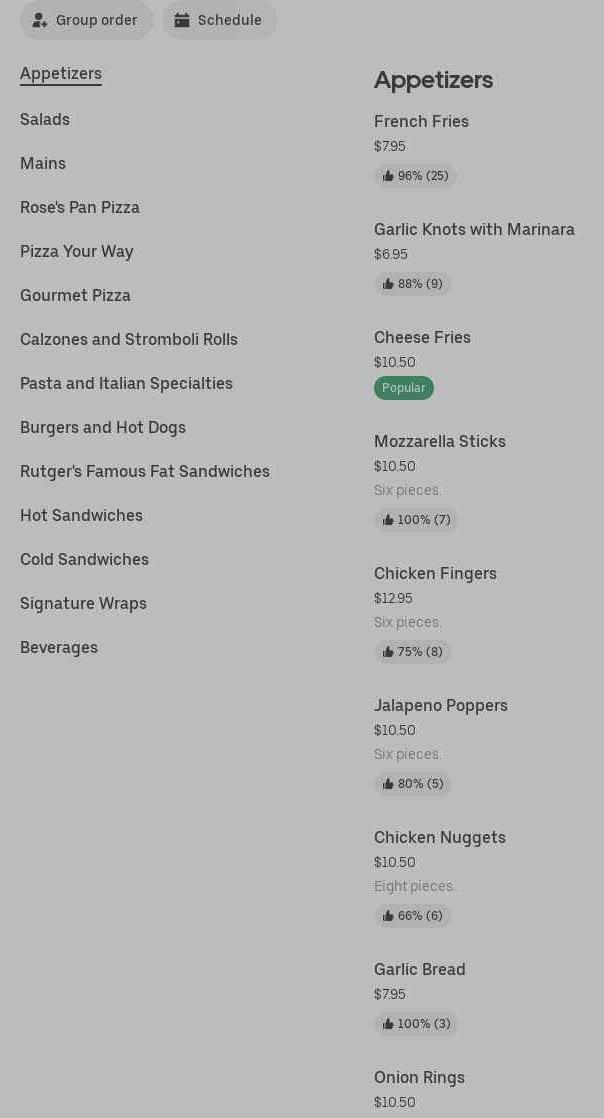
Task: Open Signature Wraps category
Action: tap(83, 604)
